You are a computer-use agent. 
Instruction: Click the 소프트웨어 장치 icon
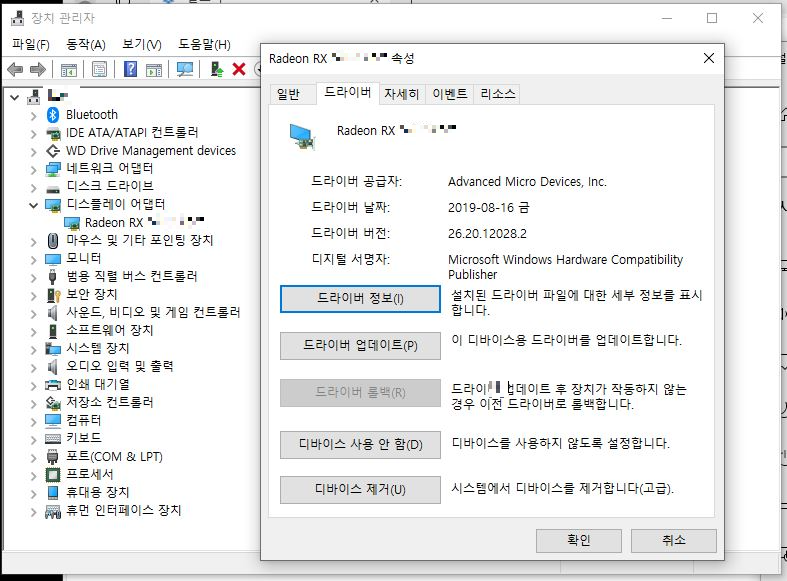click(53, 331)
